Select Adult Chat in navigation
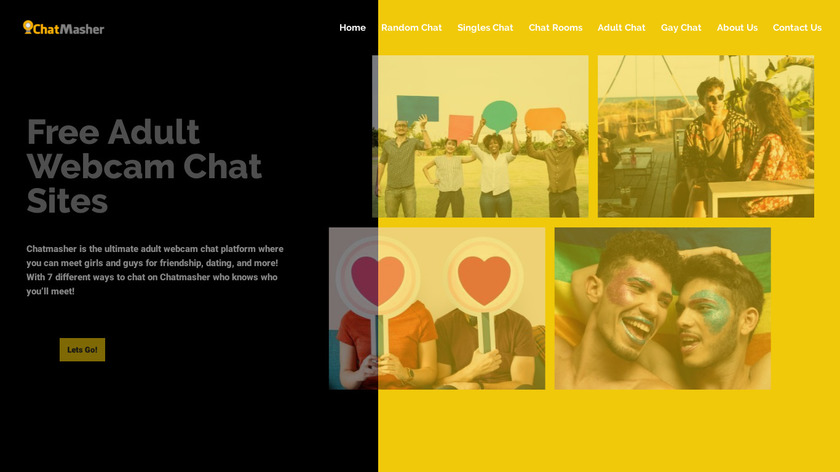This screenshot has width=840, height=472. pos(621,28)
